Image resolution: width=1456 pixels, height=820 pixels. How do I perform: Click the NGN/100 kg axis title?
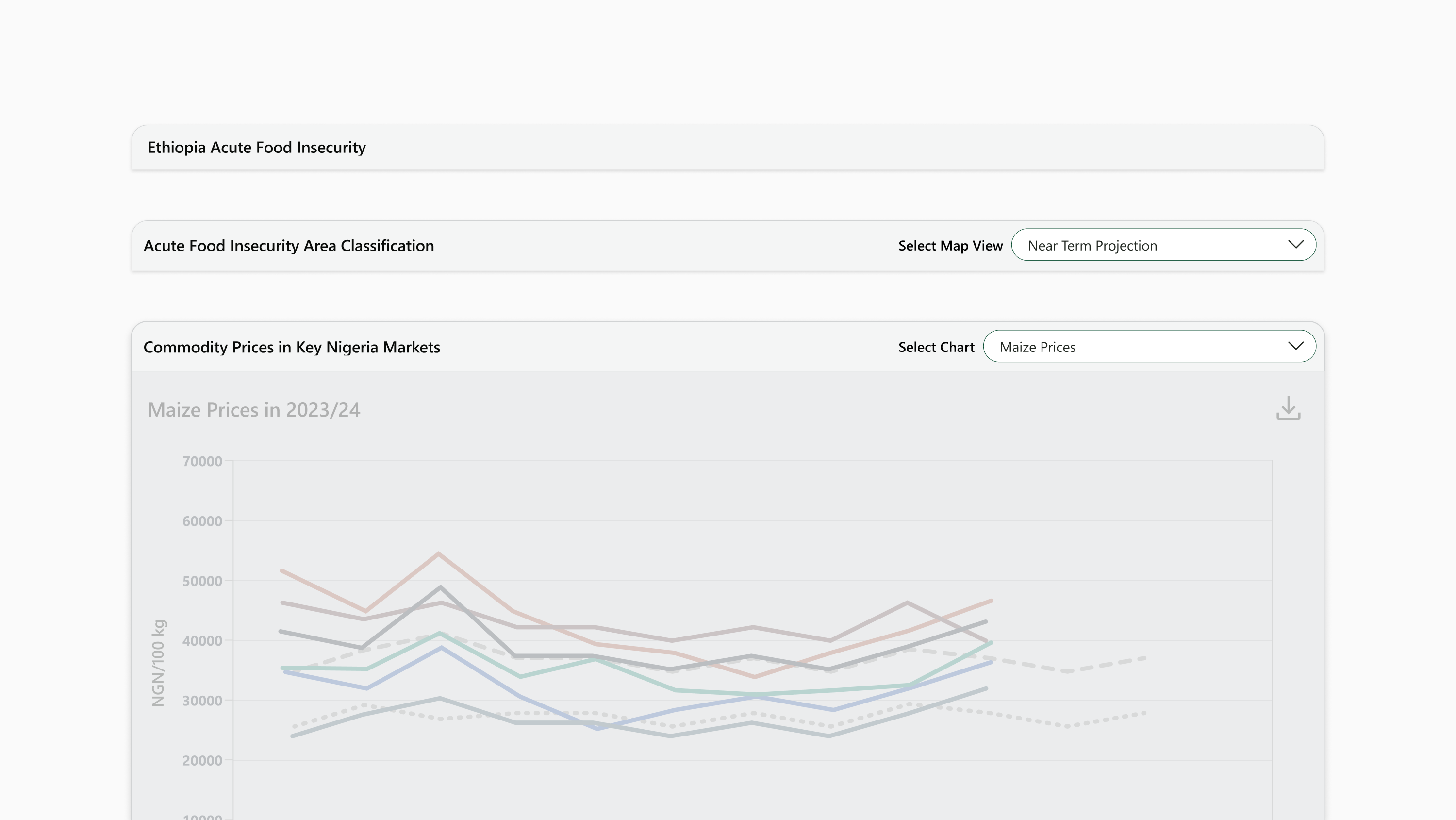[158, 663]
